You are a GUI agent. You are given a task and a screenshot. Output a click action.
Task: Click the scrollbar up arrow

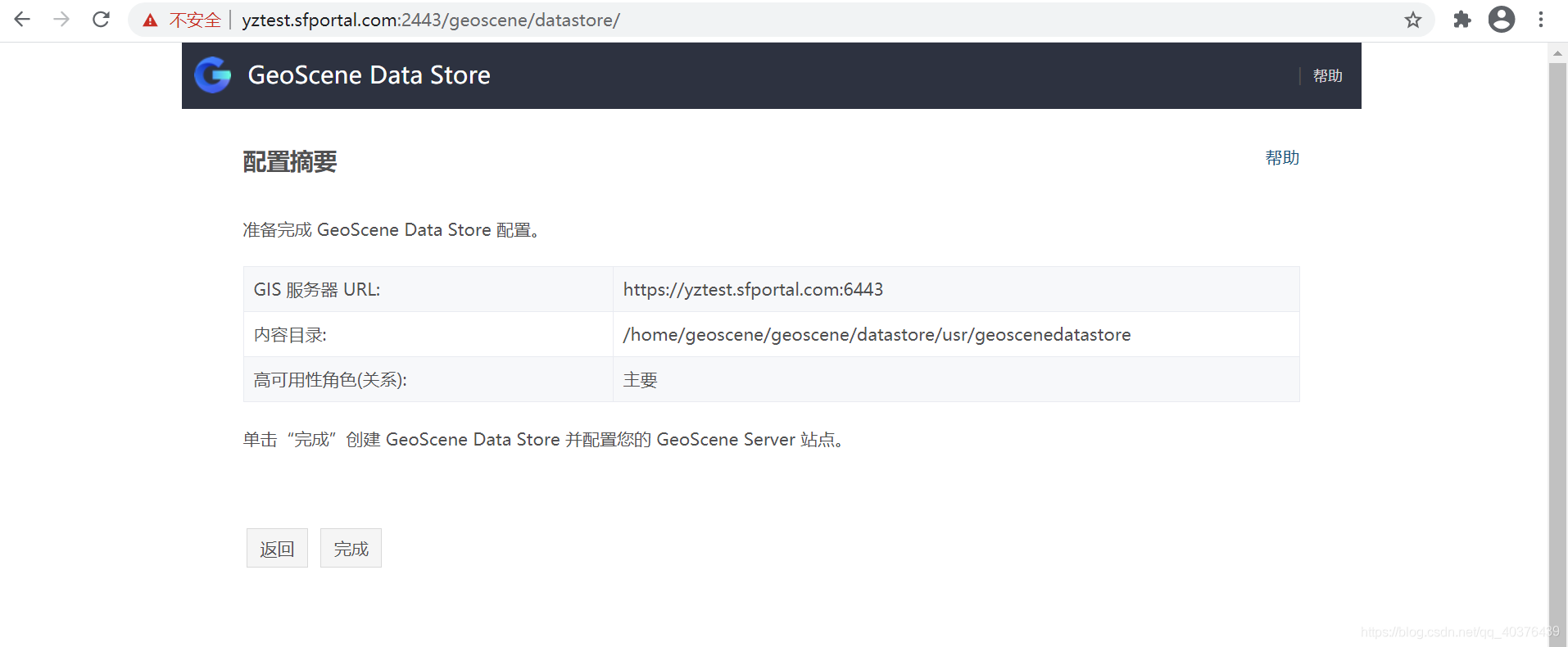[x=1557, y=53]
